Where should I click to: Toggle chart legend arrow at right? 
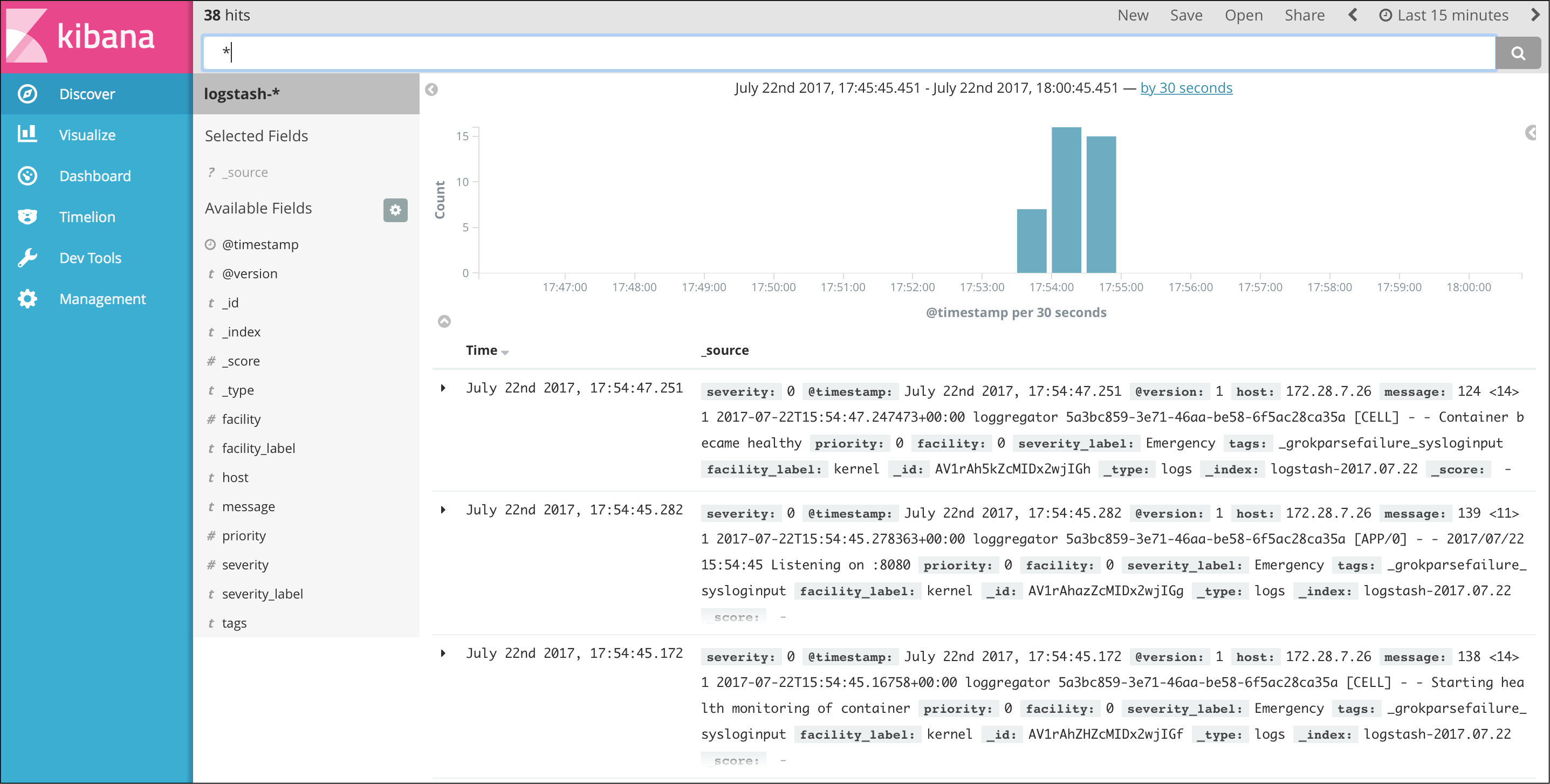[1531, 133]
